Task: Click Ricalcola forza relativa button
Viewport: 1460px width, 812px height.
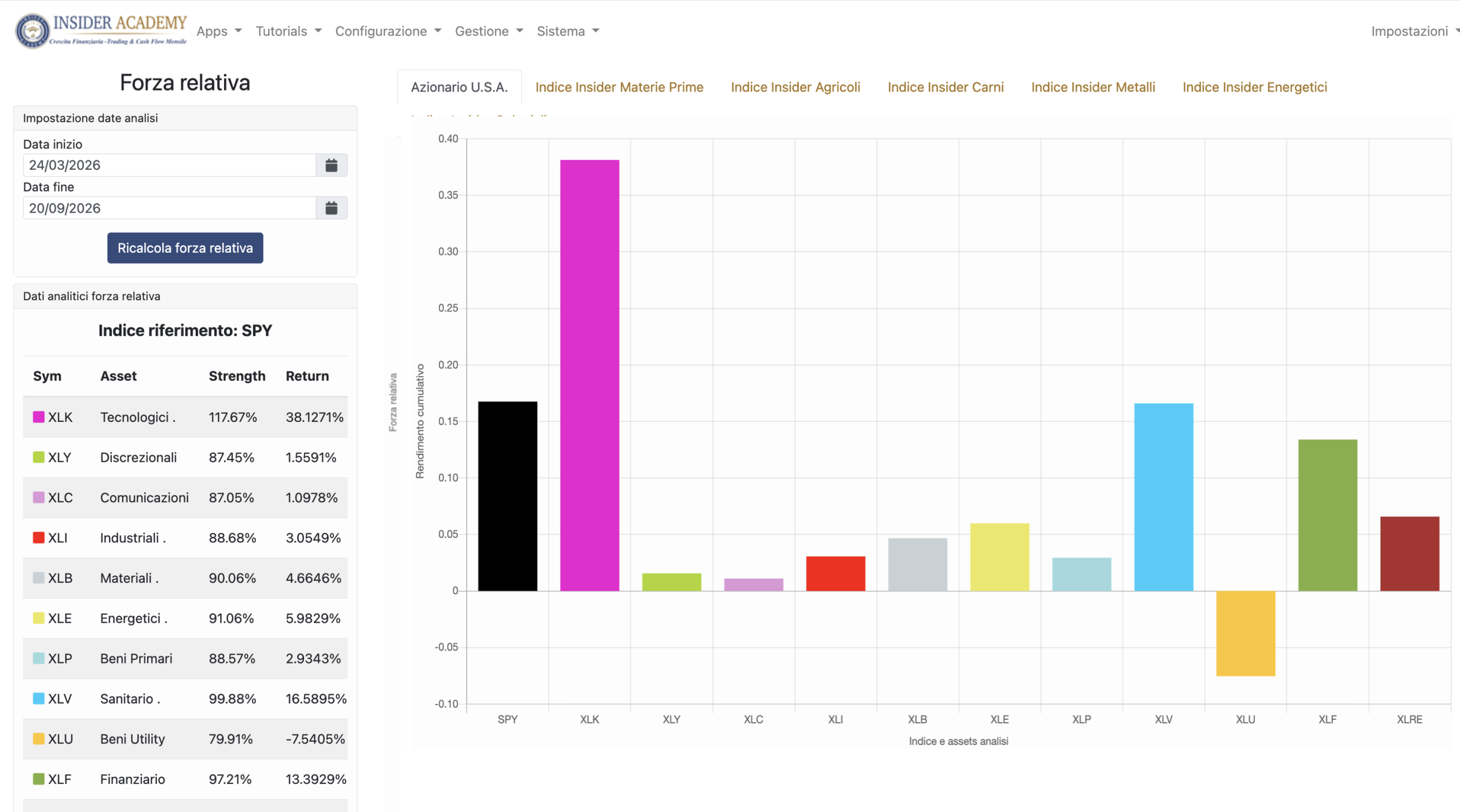Action: [185, 248]
